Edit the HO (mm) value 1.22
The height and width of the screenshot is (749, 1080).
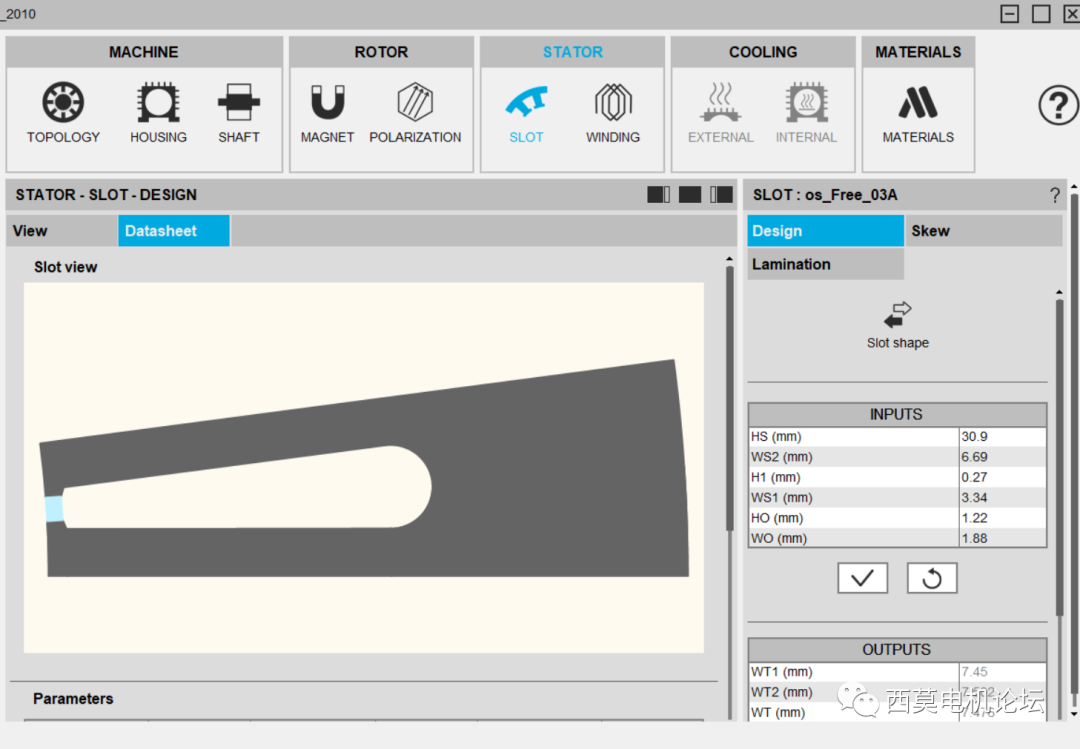click(x=1002, y=517)
